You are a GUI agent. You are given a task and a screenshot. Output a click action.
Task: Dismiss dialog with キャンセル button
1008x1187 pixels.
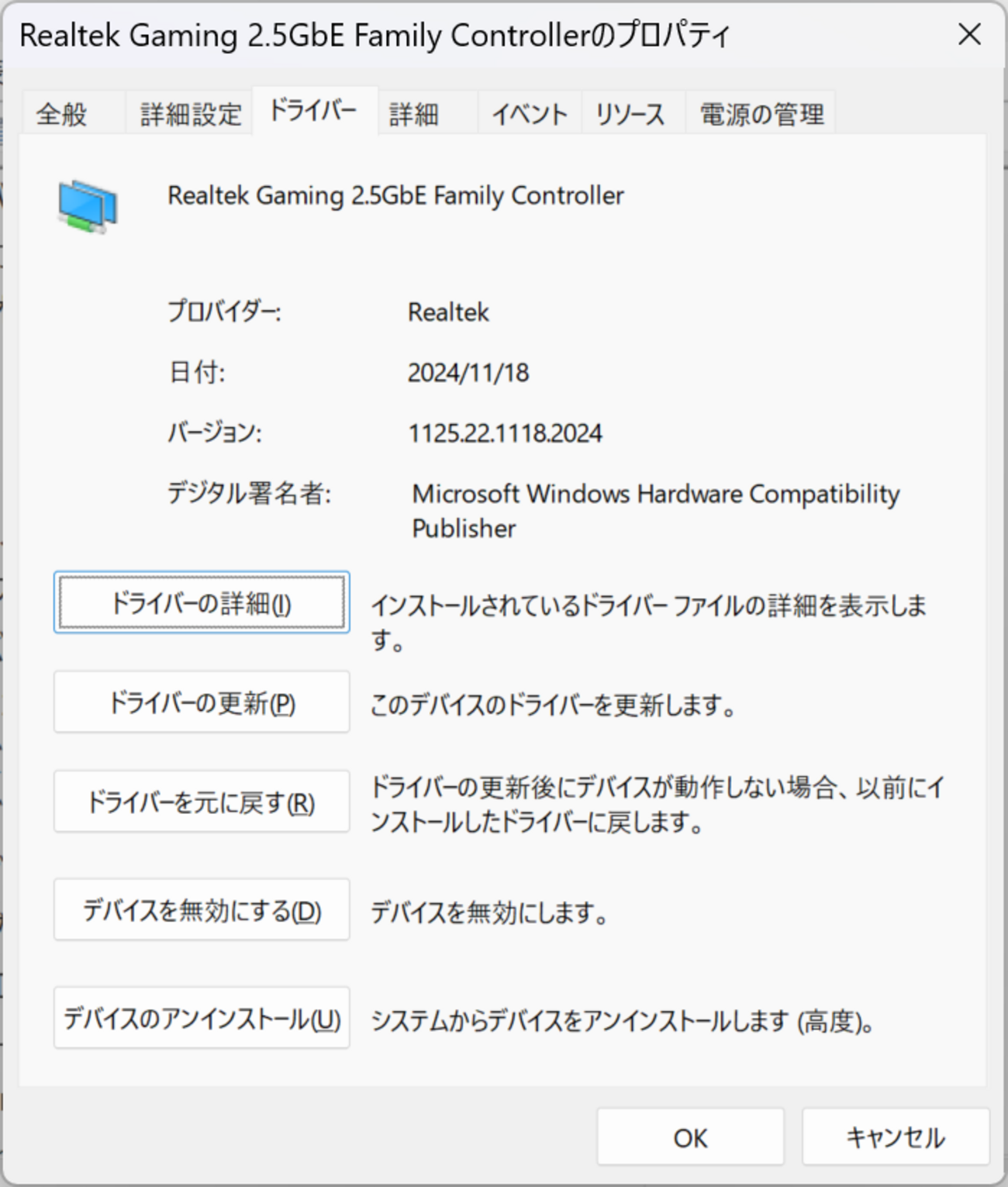[896, 1137]
